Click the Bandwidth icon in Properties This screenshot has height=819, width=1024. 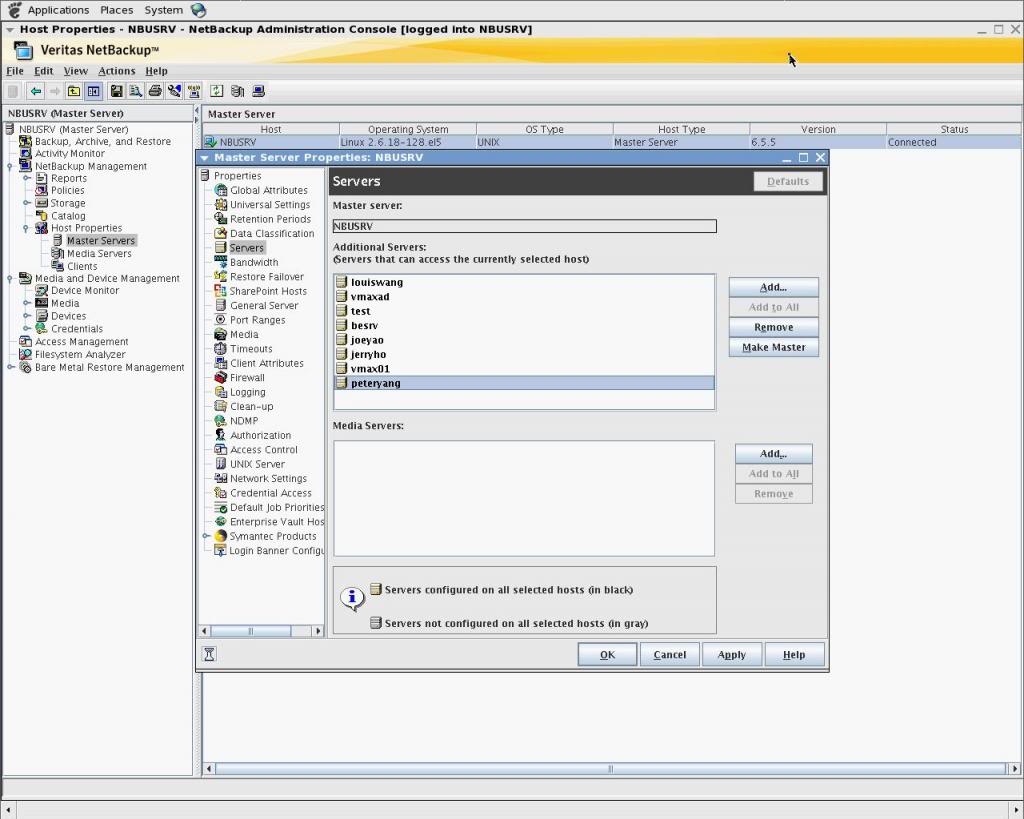coord(221,262)
